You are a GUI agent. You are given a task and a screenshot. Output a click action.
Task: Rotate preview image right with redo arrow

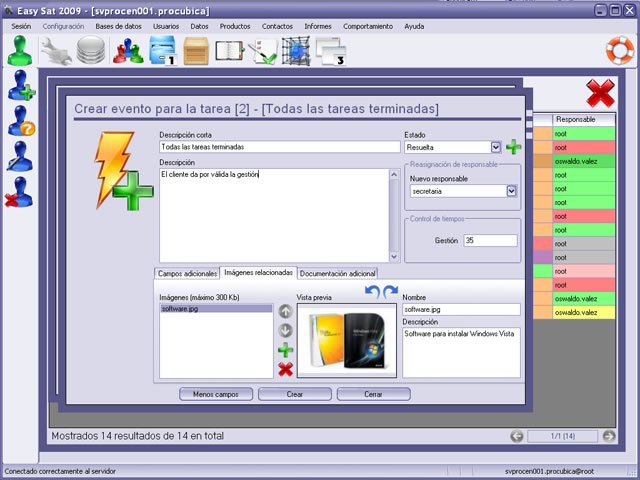[x=390, y=291]
